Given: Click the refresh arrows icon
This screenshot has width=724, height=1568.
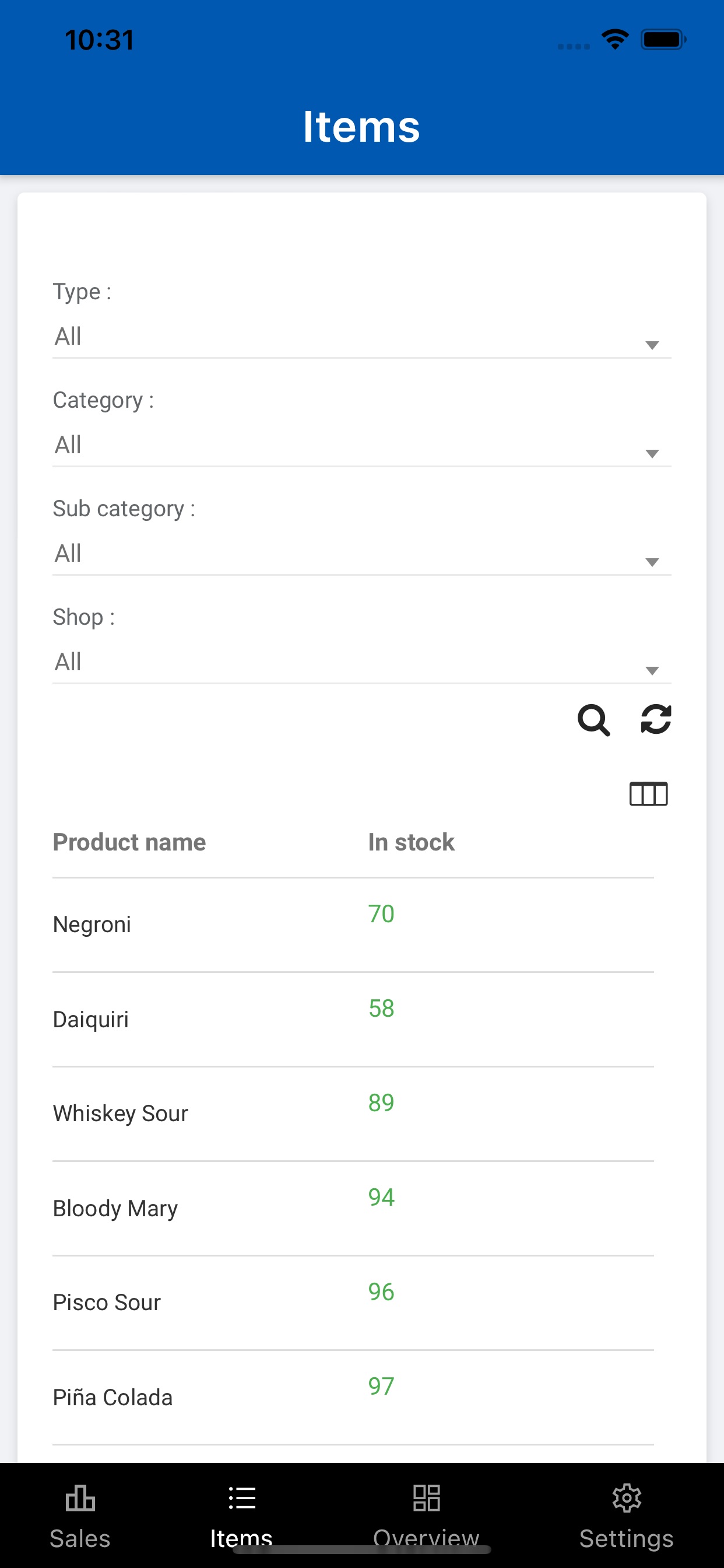Looking at the screenshot, I should coord(656,719).
